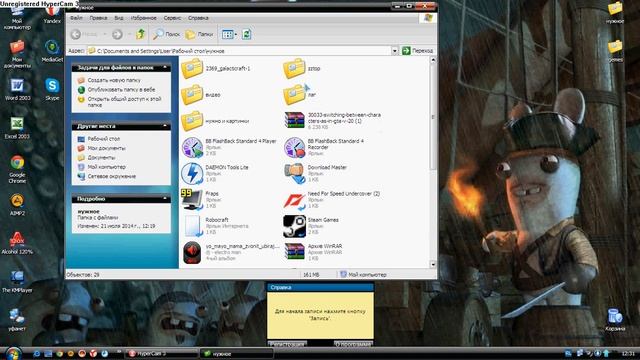Click the Up one level toolbar icon
The height and width of the screenshot is (360, 640).
coord(141,34)
